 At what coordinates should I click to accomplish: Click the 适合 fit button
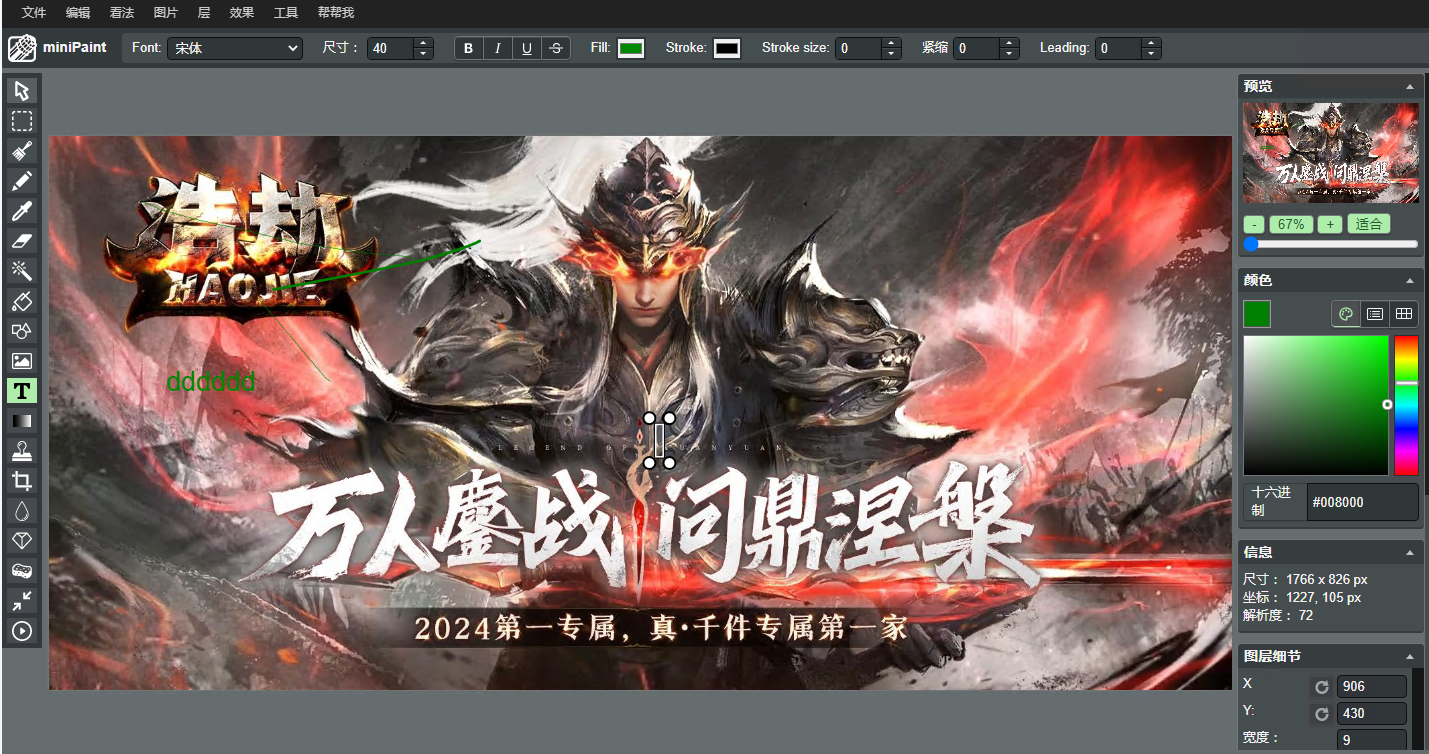click(x=1368, y=224)
